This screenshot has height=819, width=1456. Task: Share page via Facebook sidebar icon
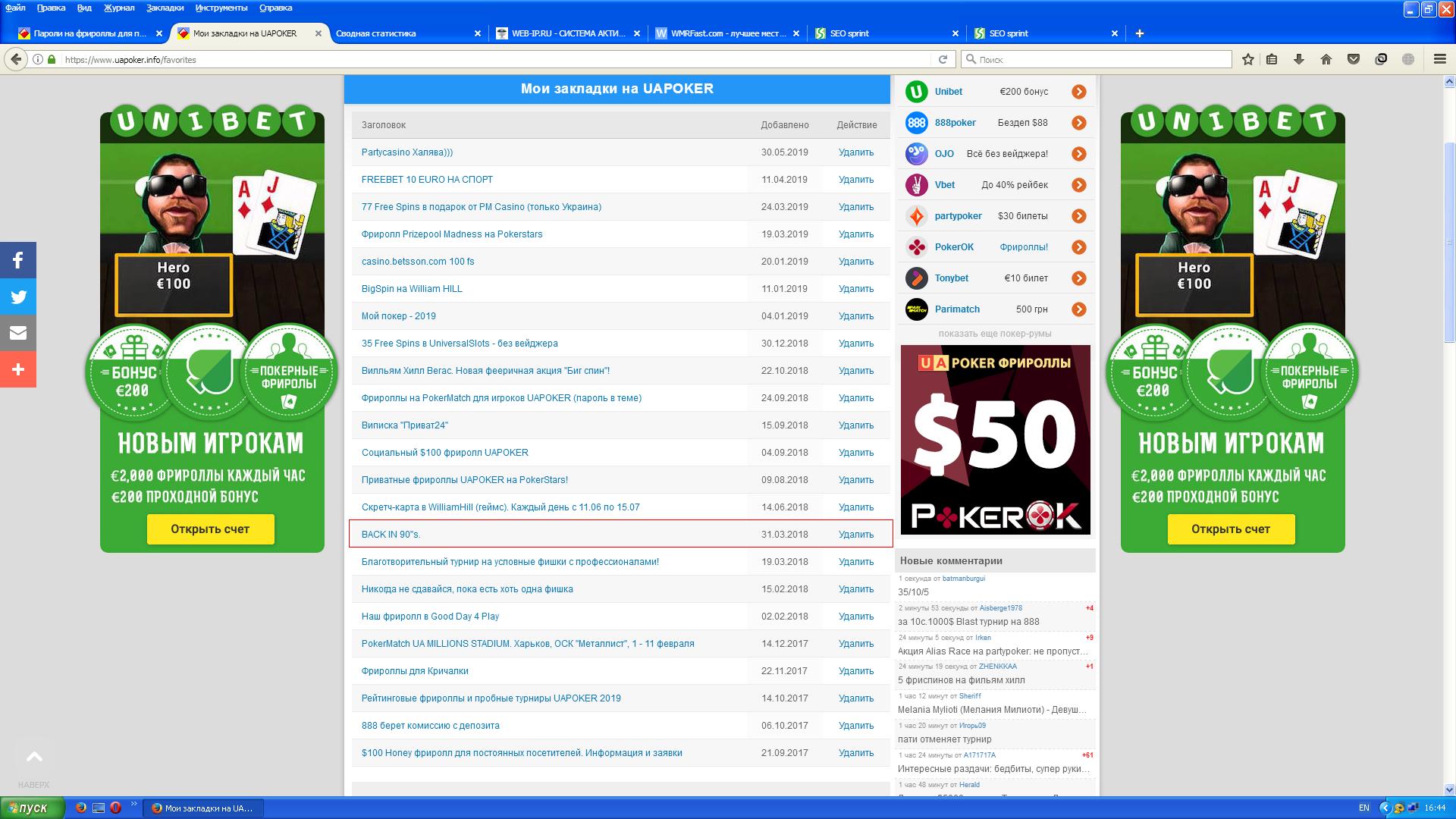[x=18, y=260]
